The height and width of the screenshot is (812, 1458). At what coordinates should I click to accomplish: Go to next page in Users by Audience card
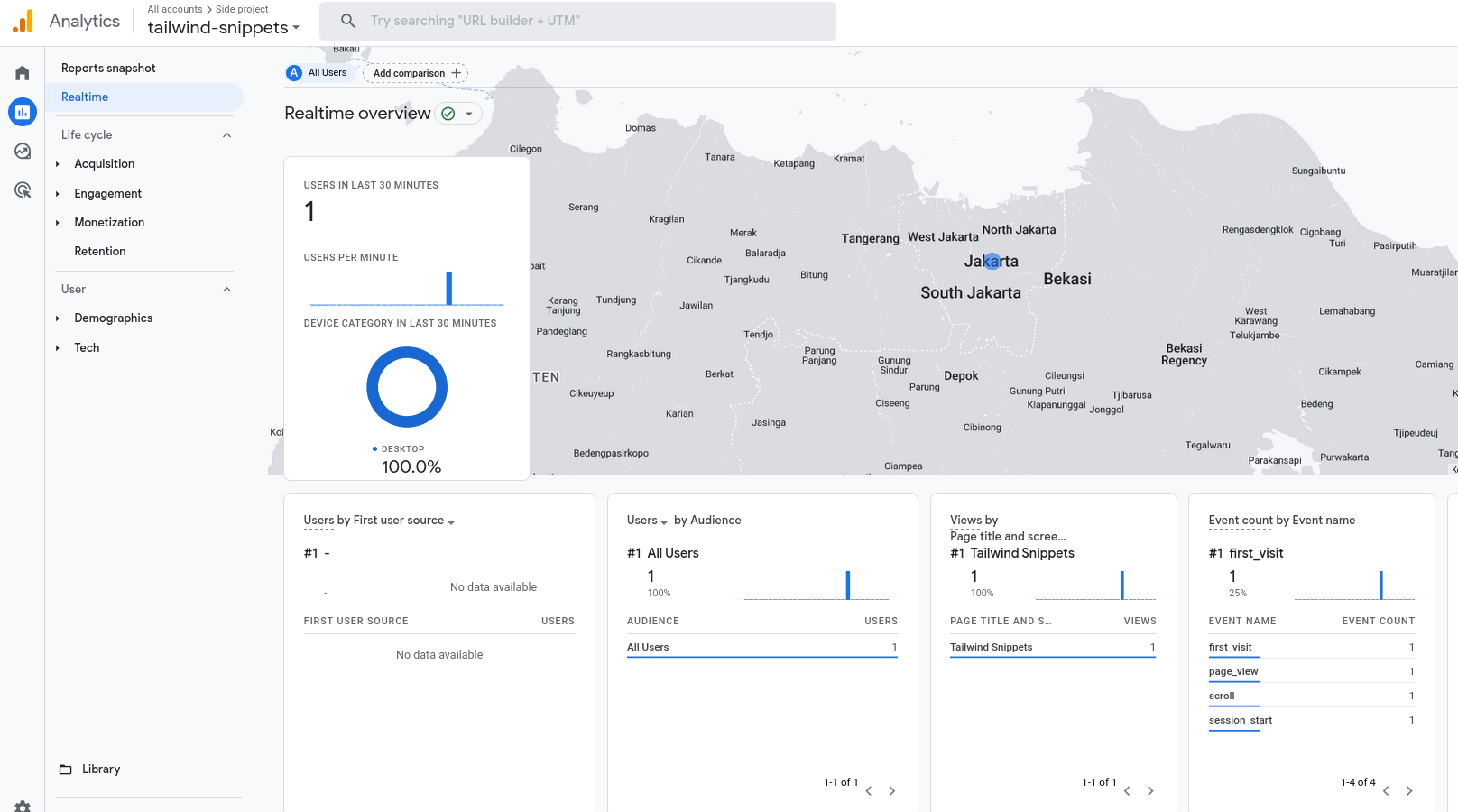tap(892, 791)
